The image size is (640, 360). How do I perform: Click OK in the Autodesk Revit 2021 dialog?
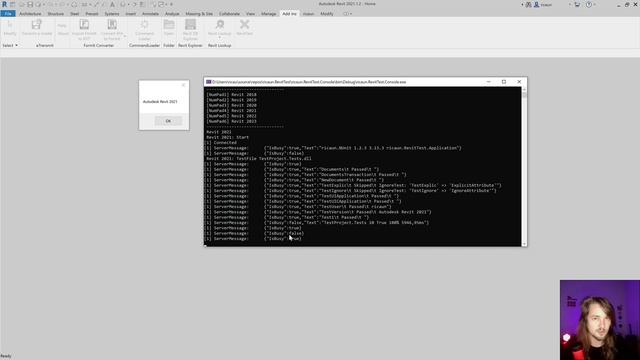coord(168,121)
